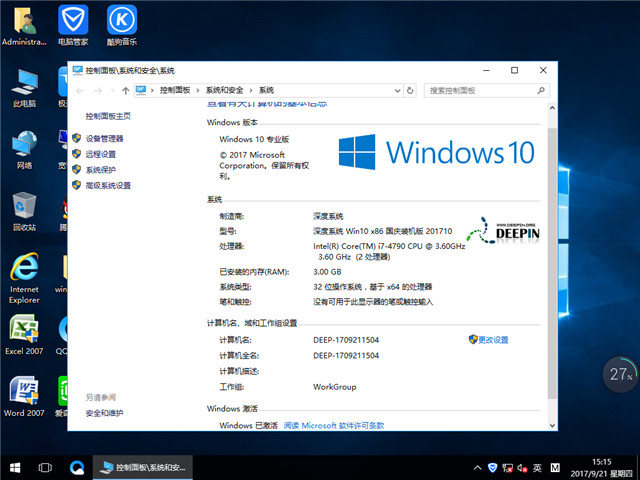Go back in control panel window
The image size is (640, 480).
[x=80, y=91]
